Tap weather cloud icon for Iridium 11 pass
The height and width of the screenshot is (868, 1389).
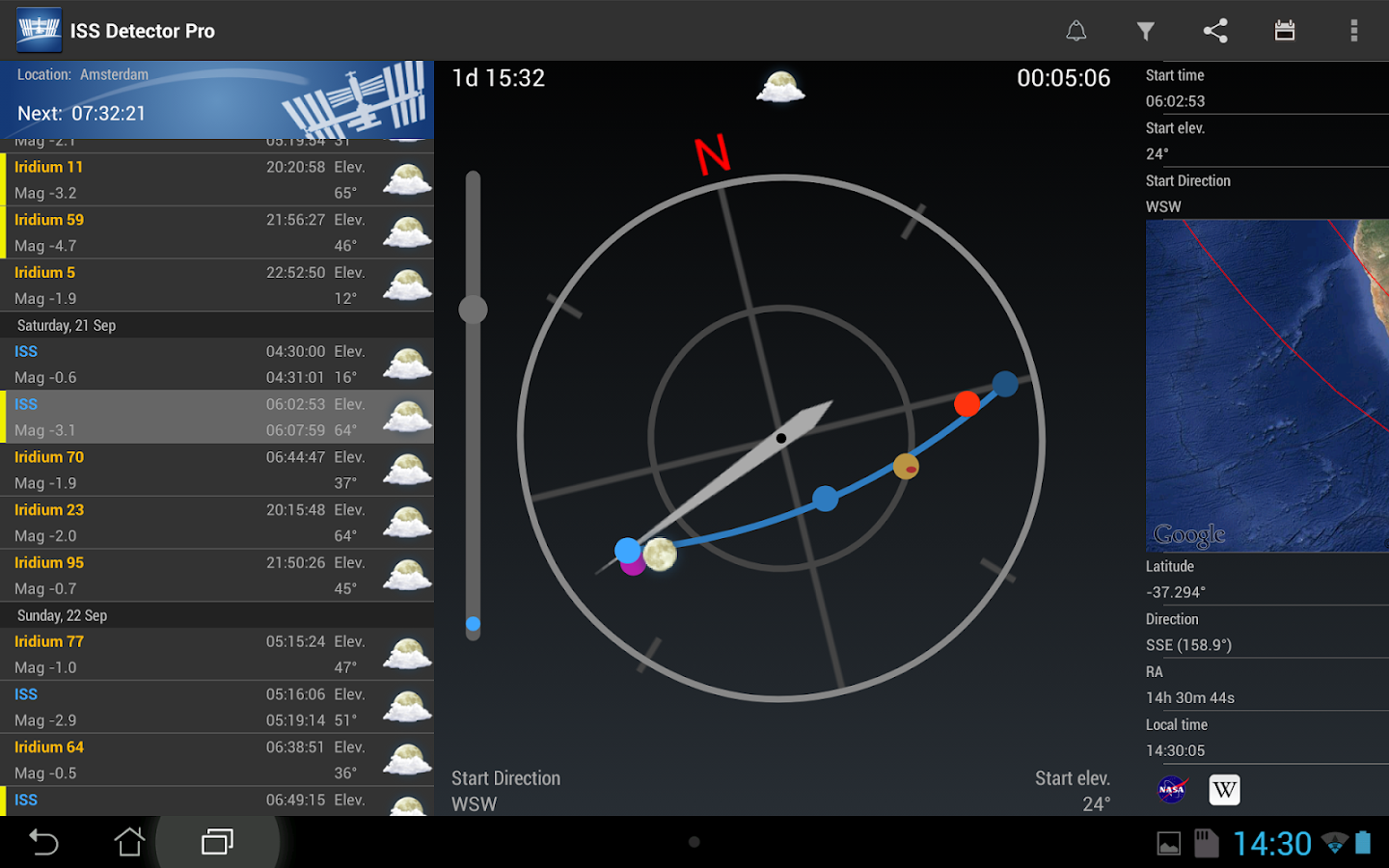click(406, 179)
